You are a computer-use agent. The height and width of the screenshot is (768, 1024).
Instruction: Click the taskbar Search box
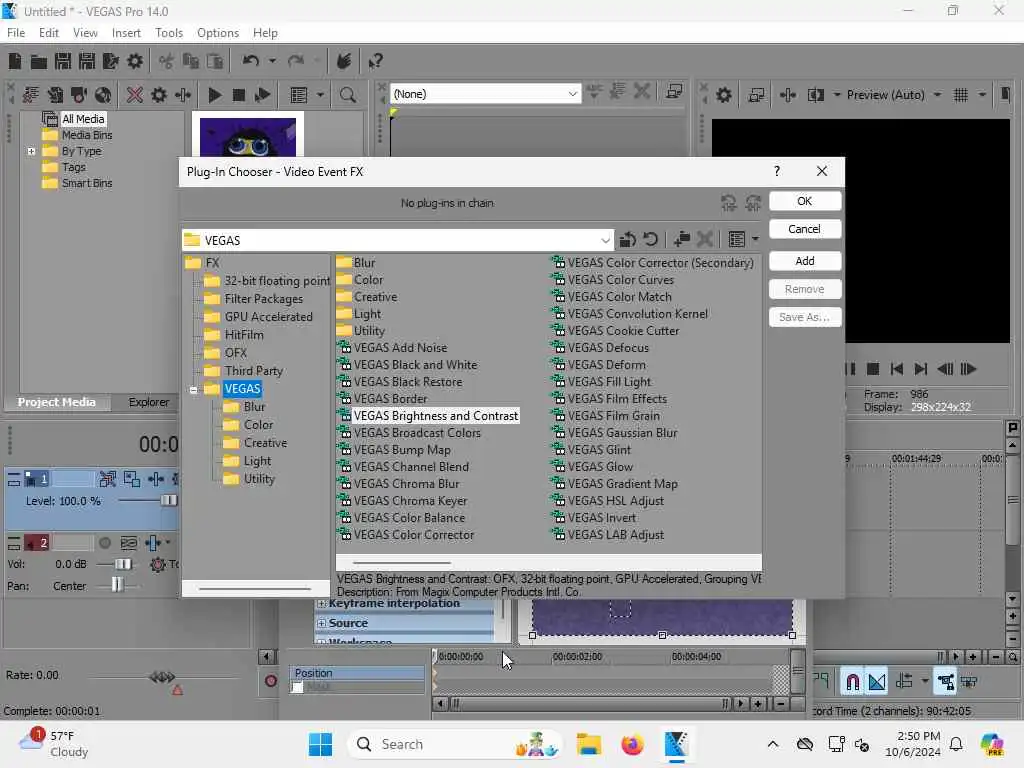455,744
